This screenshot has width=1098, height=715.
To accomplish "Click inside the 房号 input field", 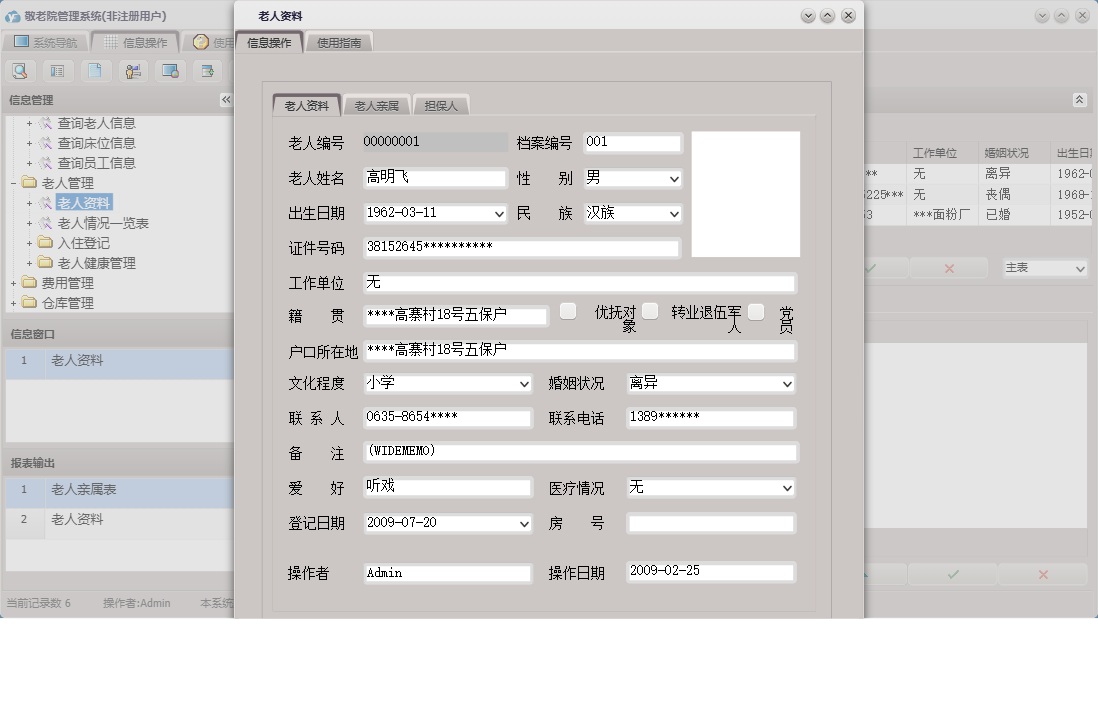I will [x=710, y=522].
